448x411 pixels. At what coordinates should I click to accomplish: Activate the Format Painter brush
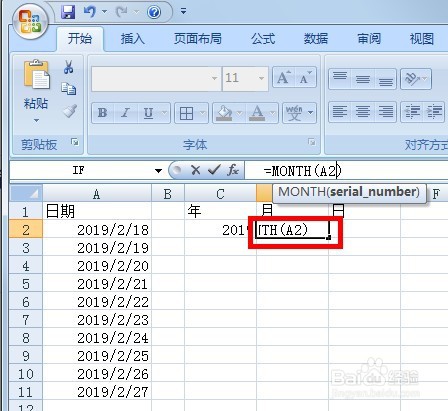point(70,111)
